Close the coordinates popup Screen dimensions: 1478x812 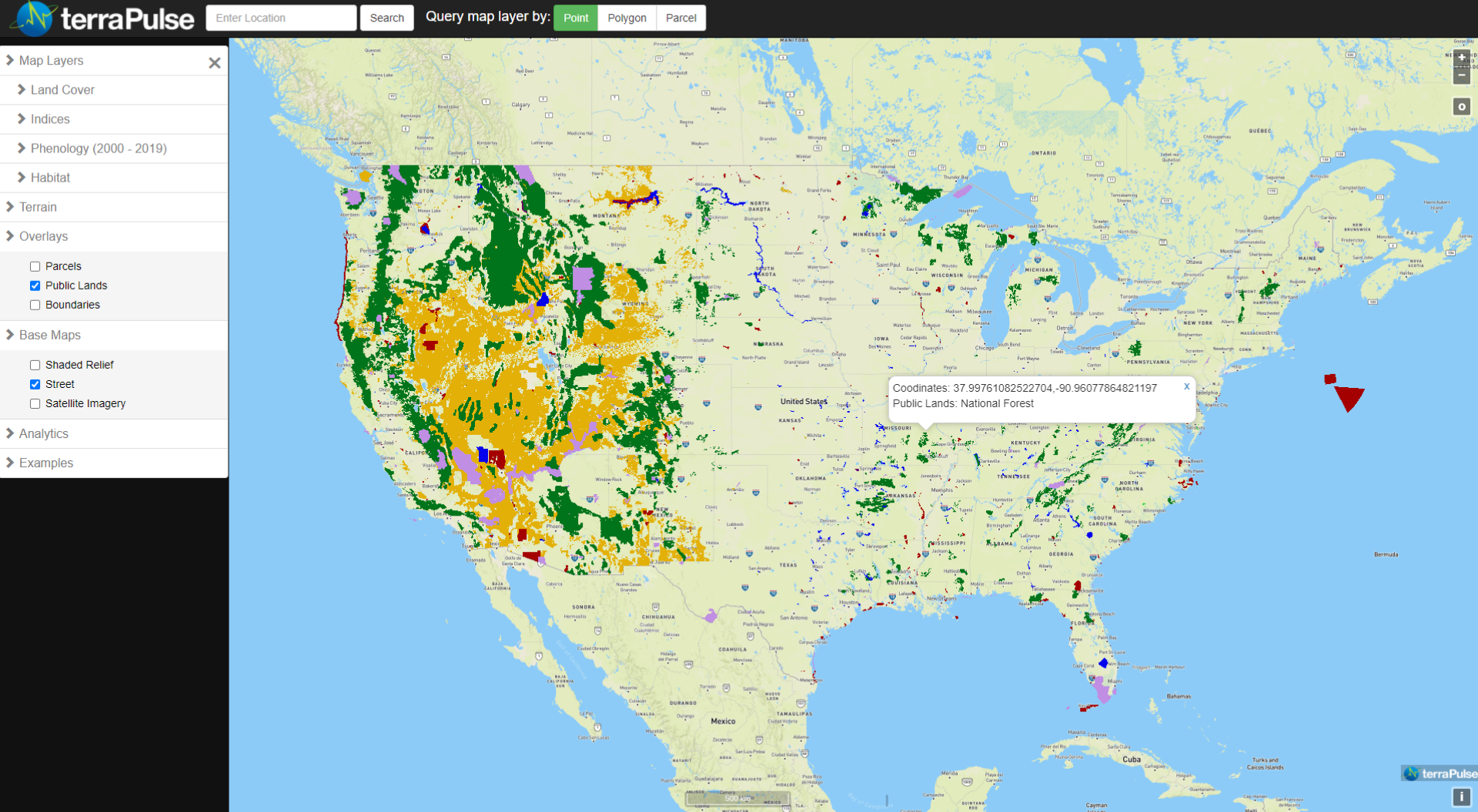coord(1186,386)
